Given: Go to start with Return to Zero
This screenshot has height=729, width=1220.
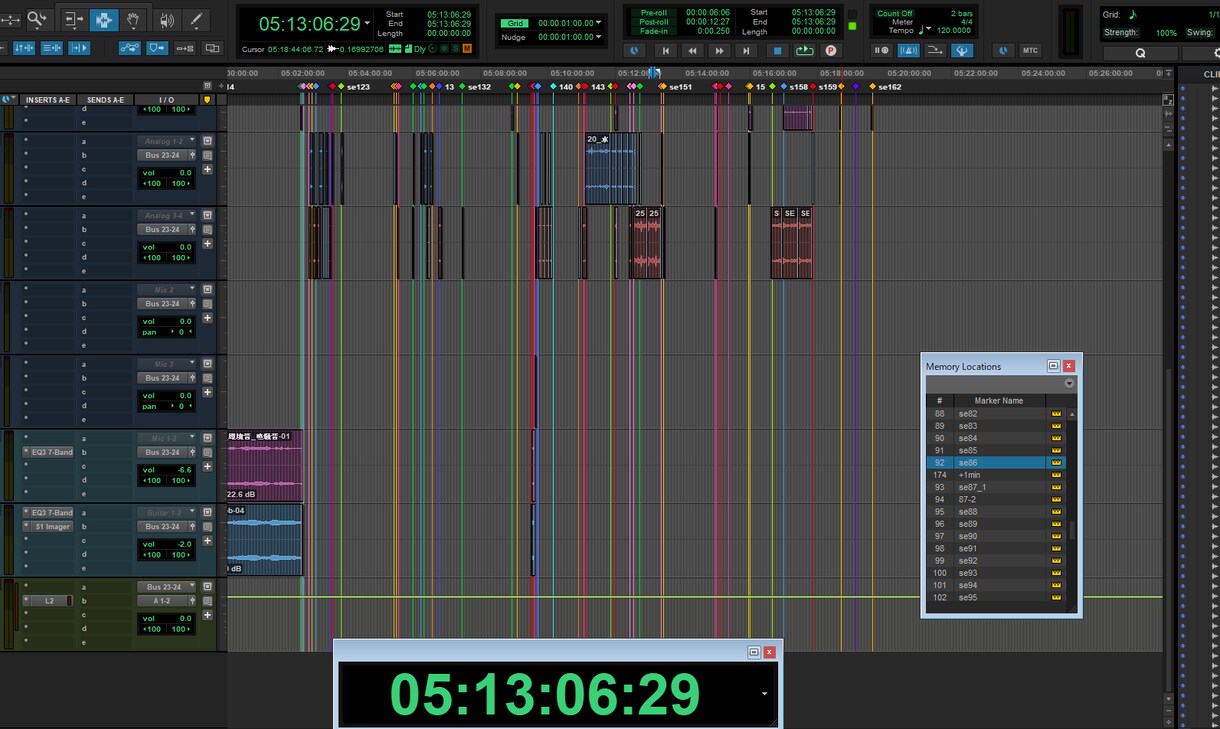Looking at the screenshot, I should point(665,50).
